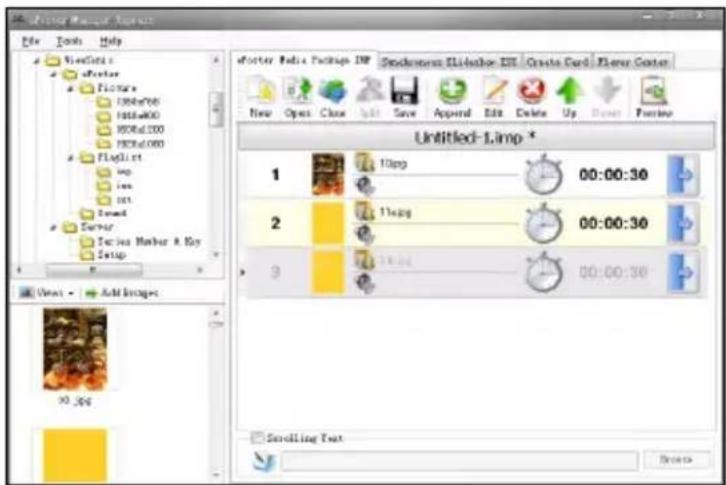
Task: Click the greyed-out Down arrow icon
Action: 607,91
